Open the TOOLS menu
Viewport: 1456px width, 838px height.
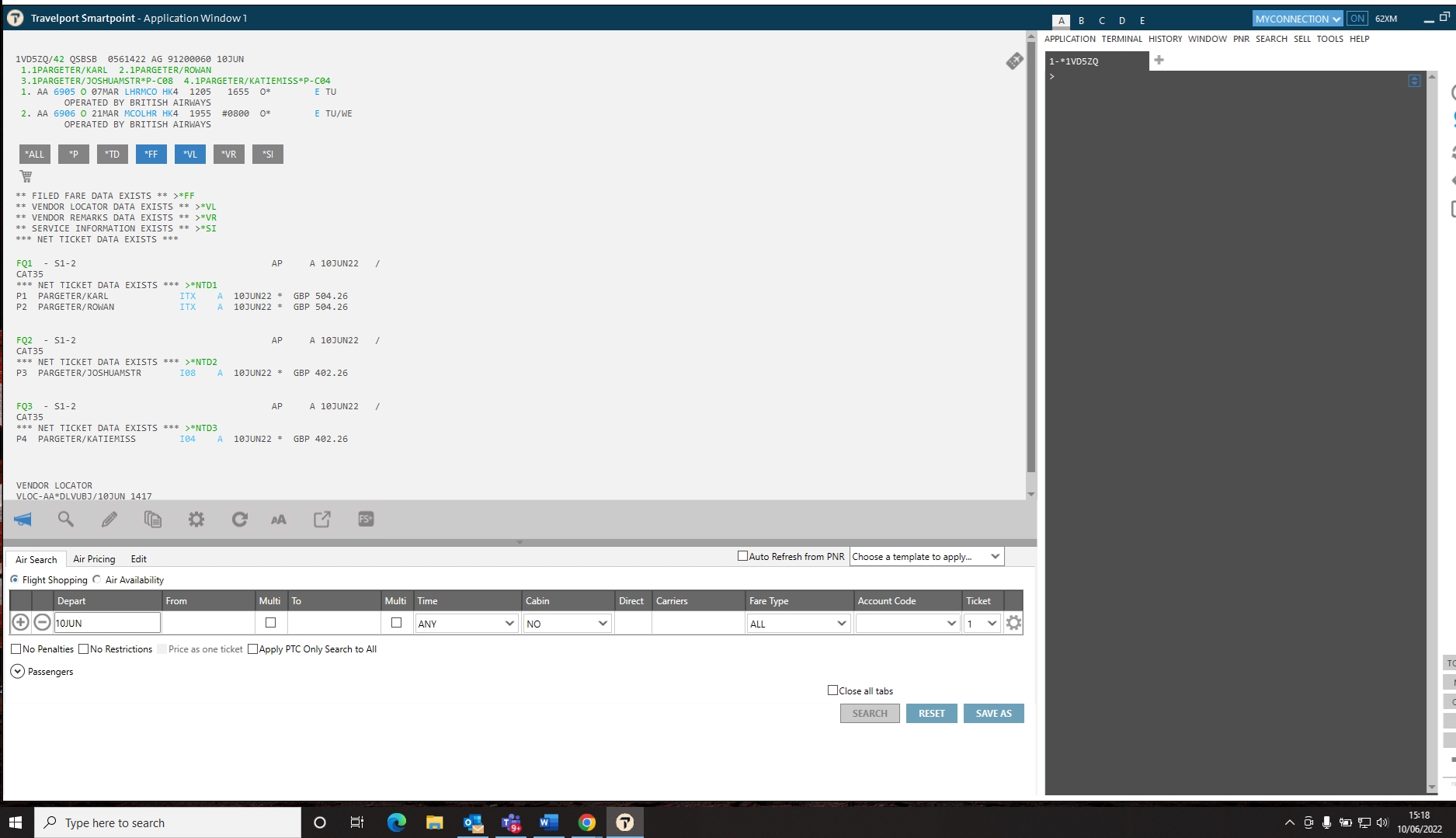click(1329, 39)
